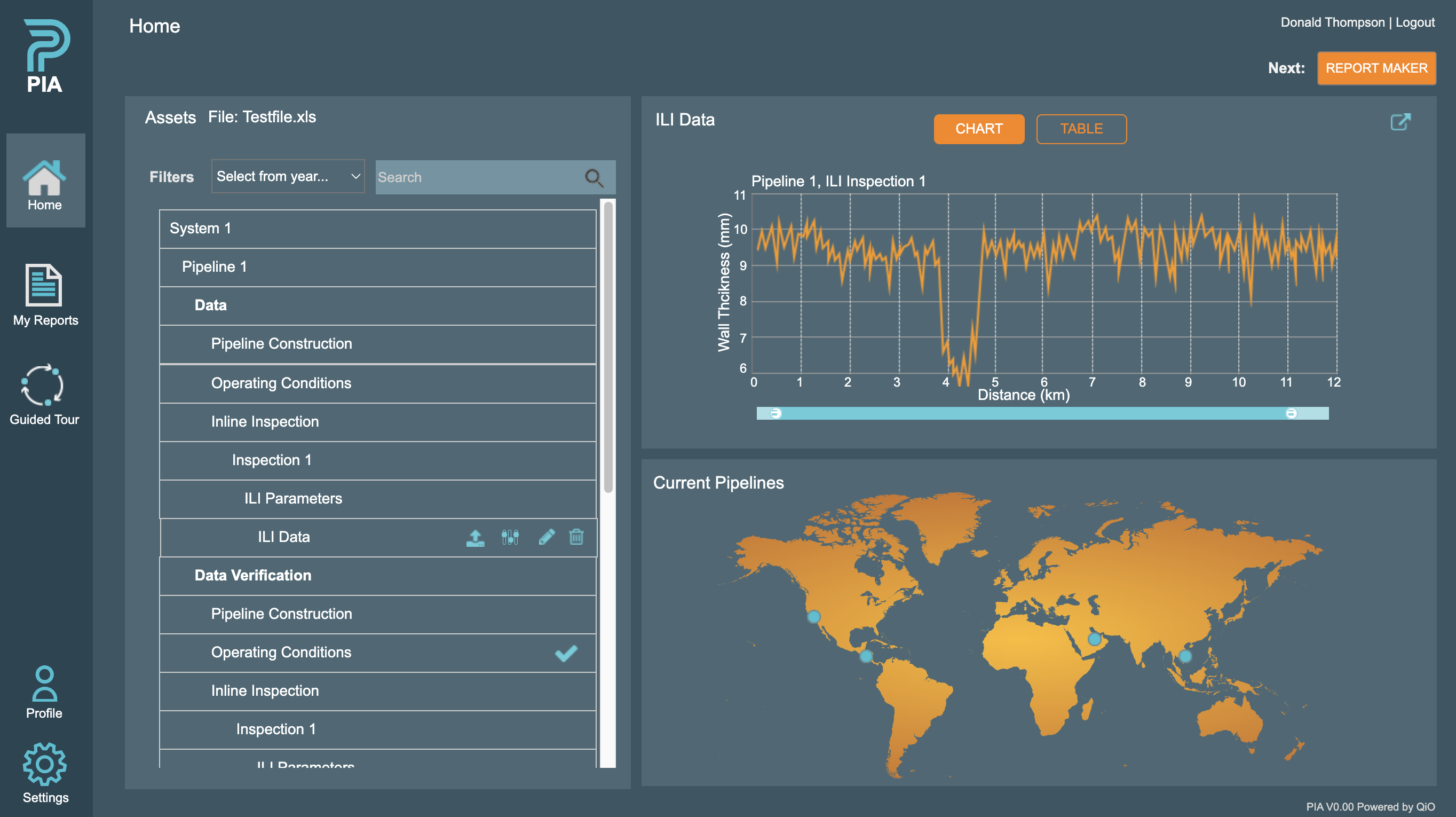Viewport: 1456px width, 817px height.
Task: Click the chart/graph settings icon for ILI Data
Action: coord(511,537)
